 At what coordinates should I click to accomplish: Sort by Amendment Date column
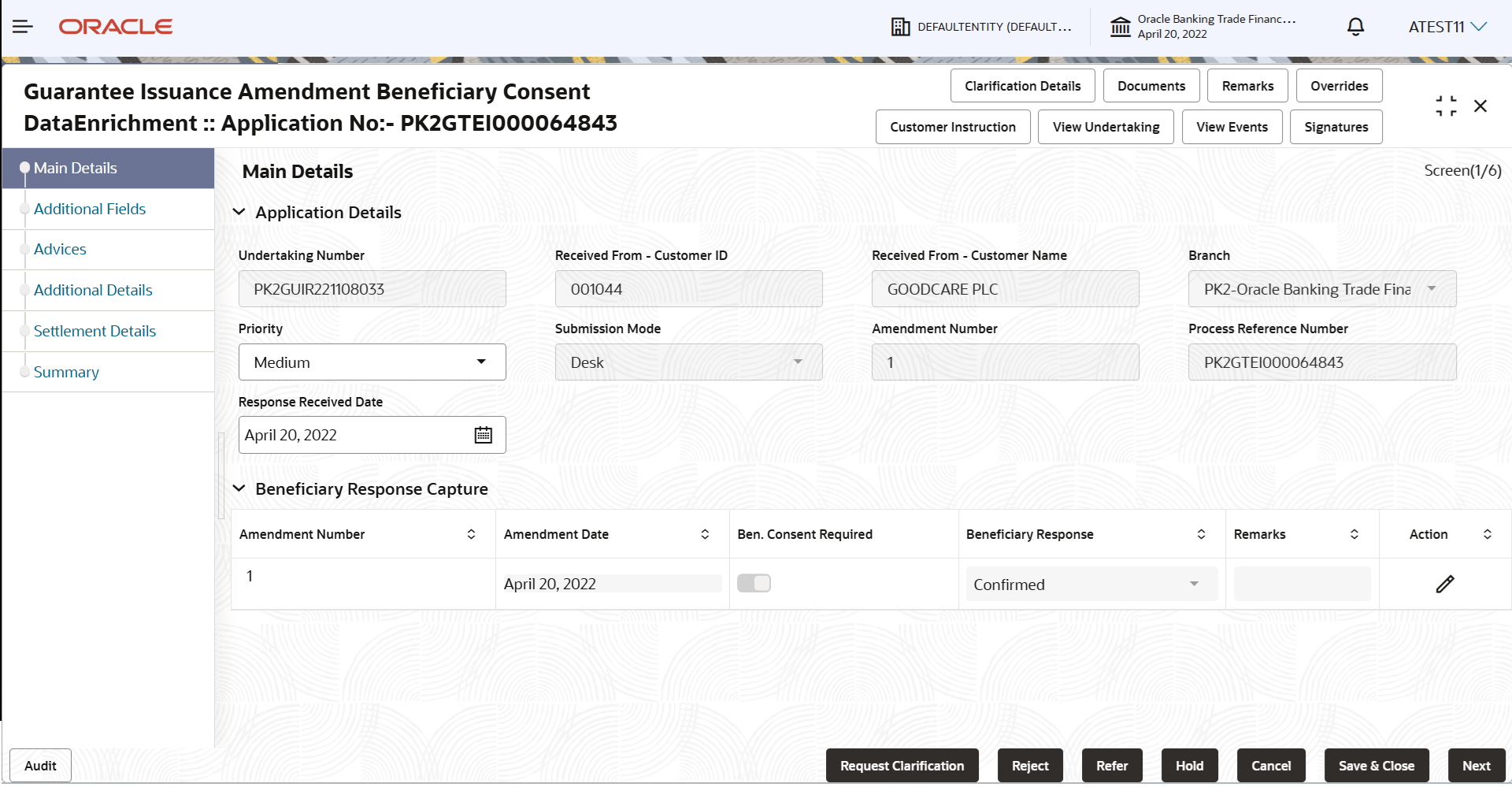coord(705,534)
